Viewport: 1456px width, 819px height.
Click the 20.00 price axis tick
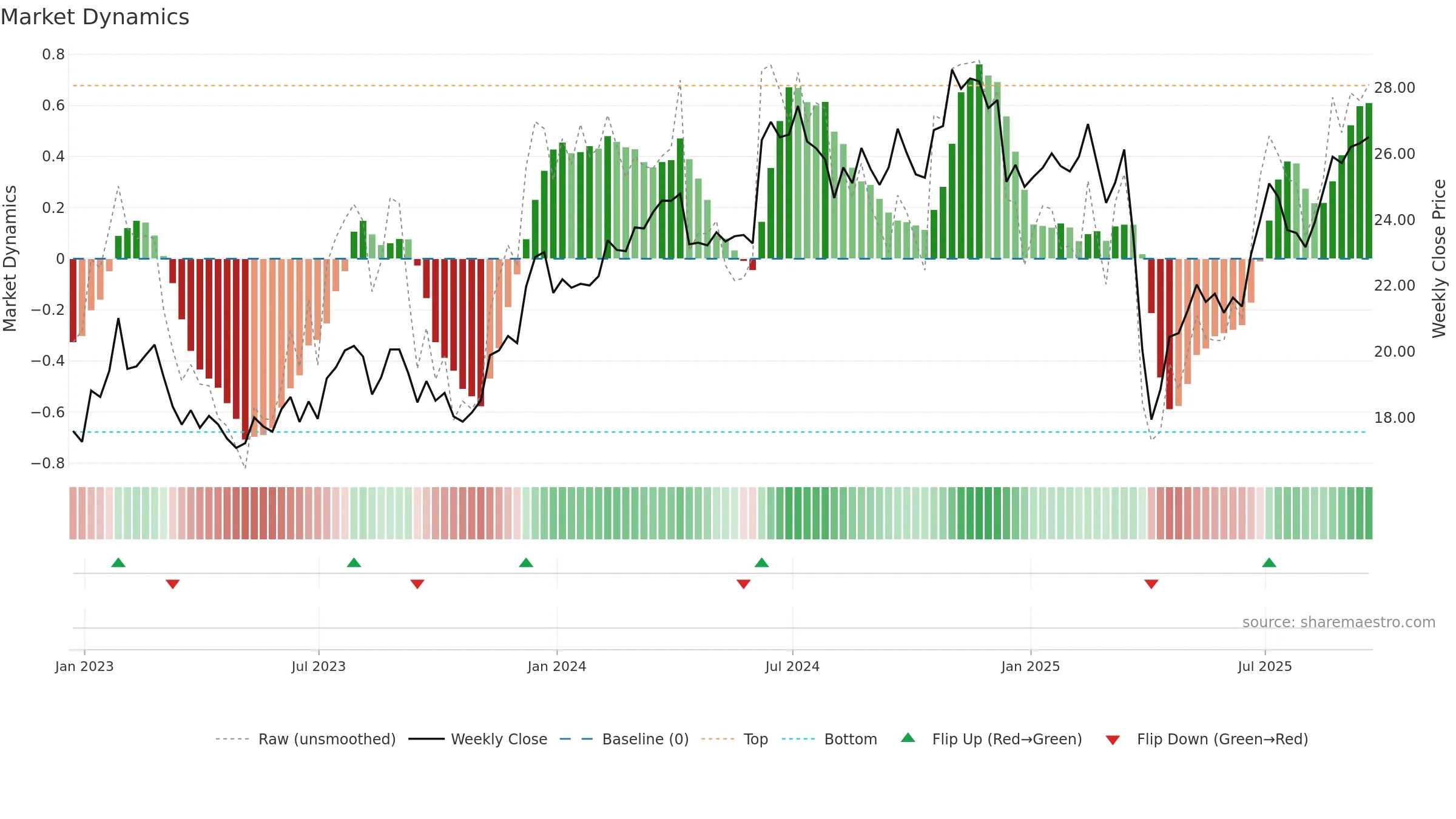[x=1395, y=352]
